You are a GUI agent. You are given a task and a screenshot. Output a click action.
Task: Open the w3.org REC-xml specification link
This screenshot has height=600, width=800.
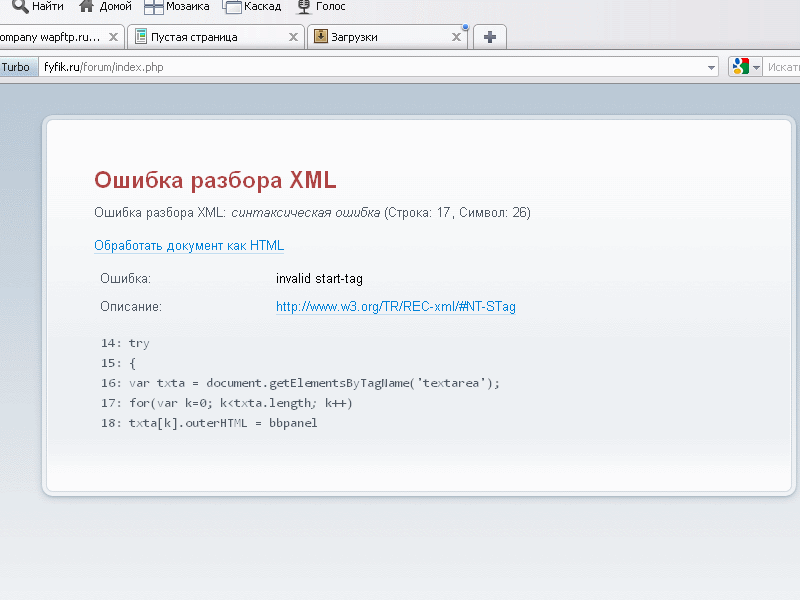(x=395, y=307)
